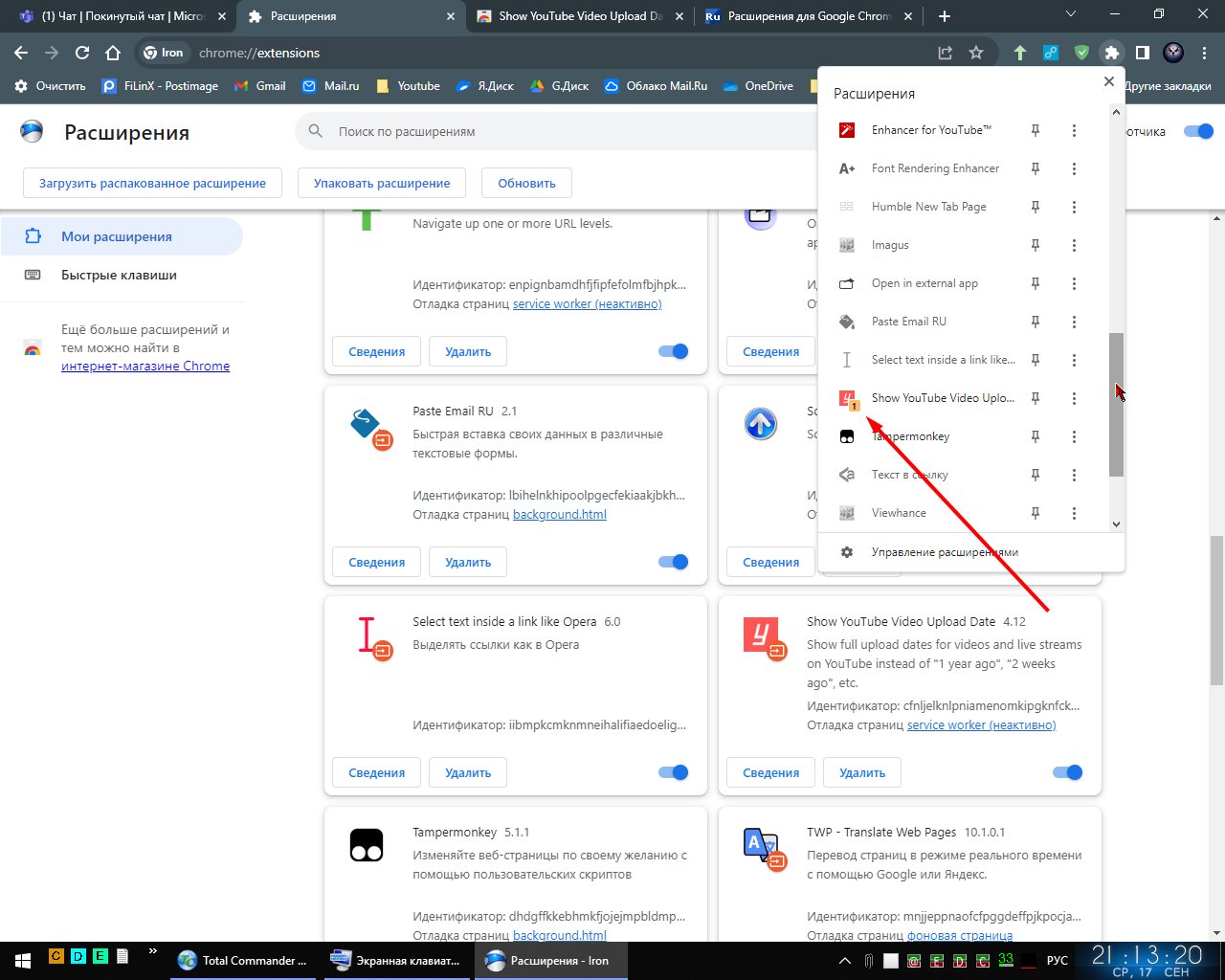Expand more actions menu for Humble New Tab Page
The width and height of the screenshot is (1225, 980).
1074,207
